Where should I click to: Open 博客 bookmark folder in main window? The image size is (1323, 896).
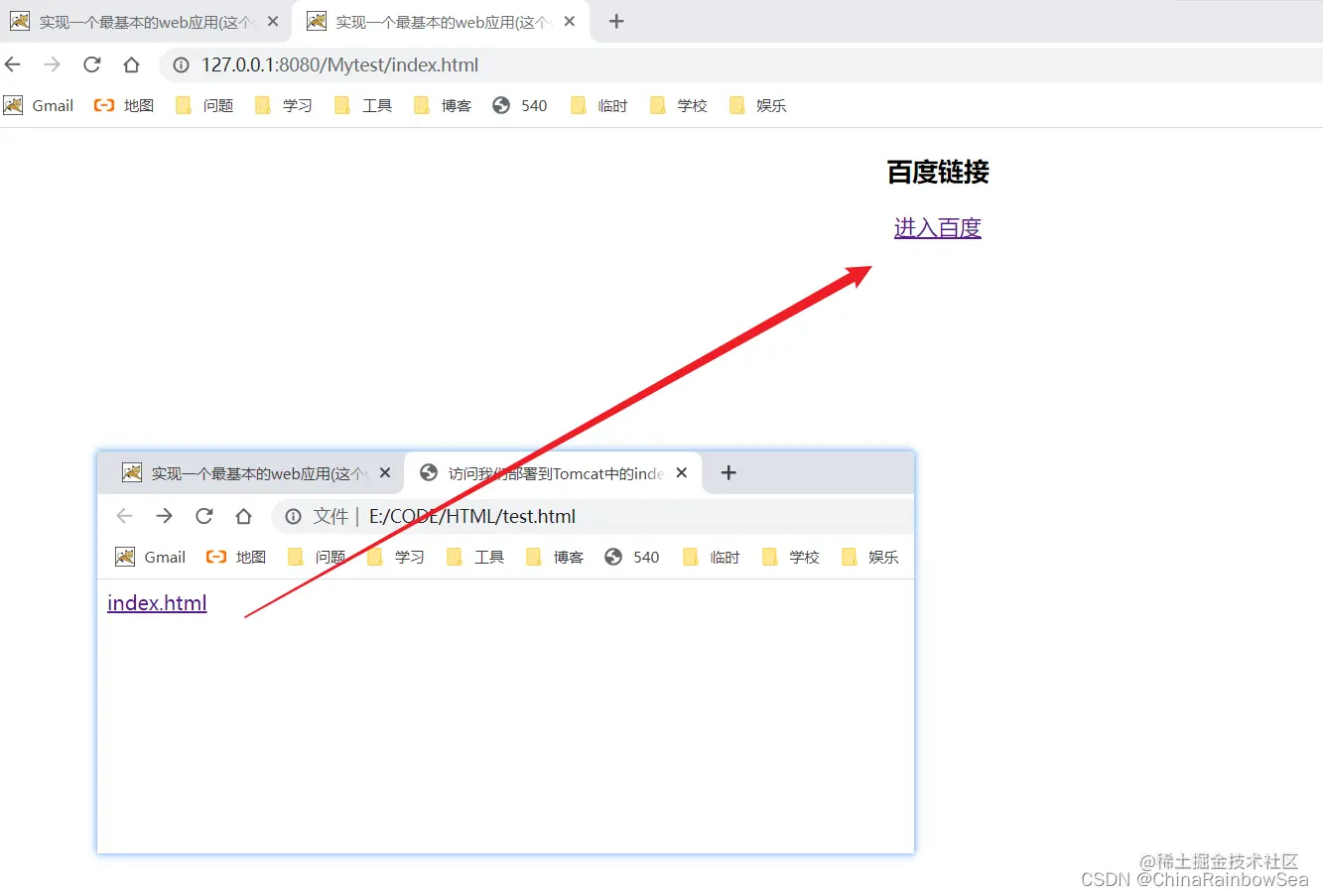[x=443, y=105]
